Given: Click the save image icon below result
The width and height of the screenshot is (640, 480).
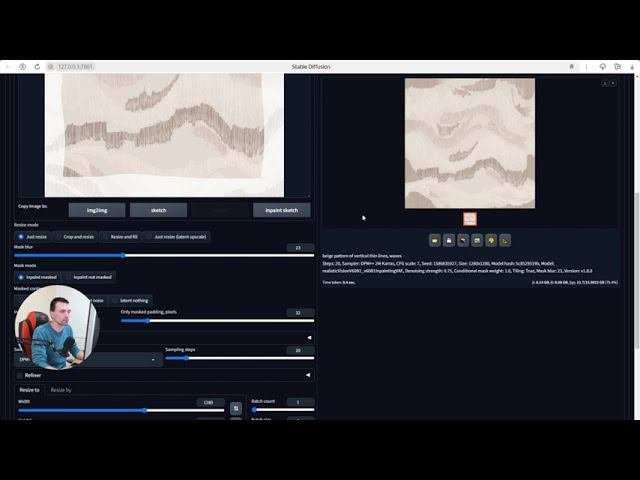Looking at the screenshot, I should [x=449, y=240].
